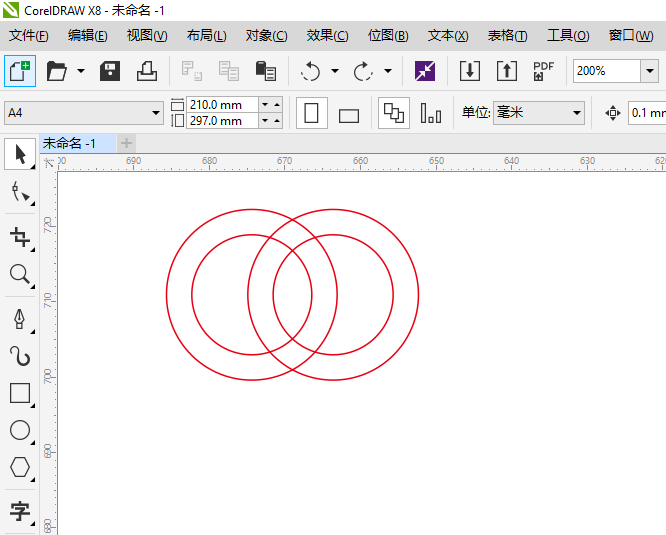Viewport: 666px width, 535px height.
Task: Open the A4 page size dropdown
Action: coord(155,113)
